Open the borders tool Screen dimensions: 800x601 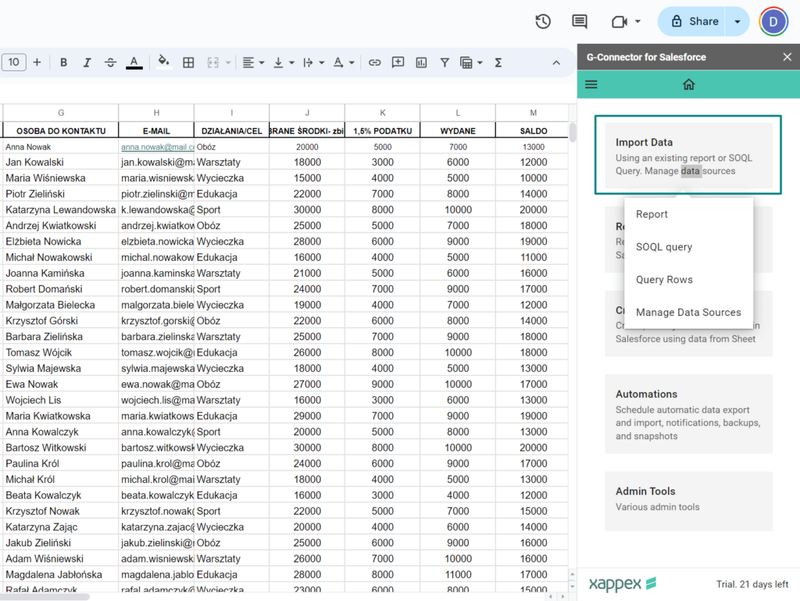coord(188,62)
